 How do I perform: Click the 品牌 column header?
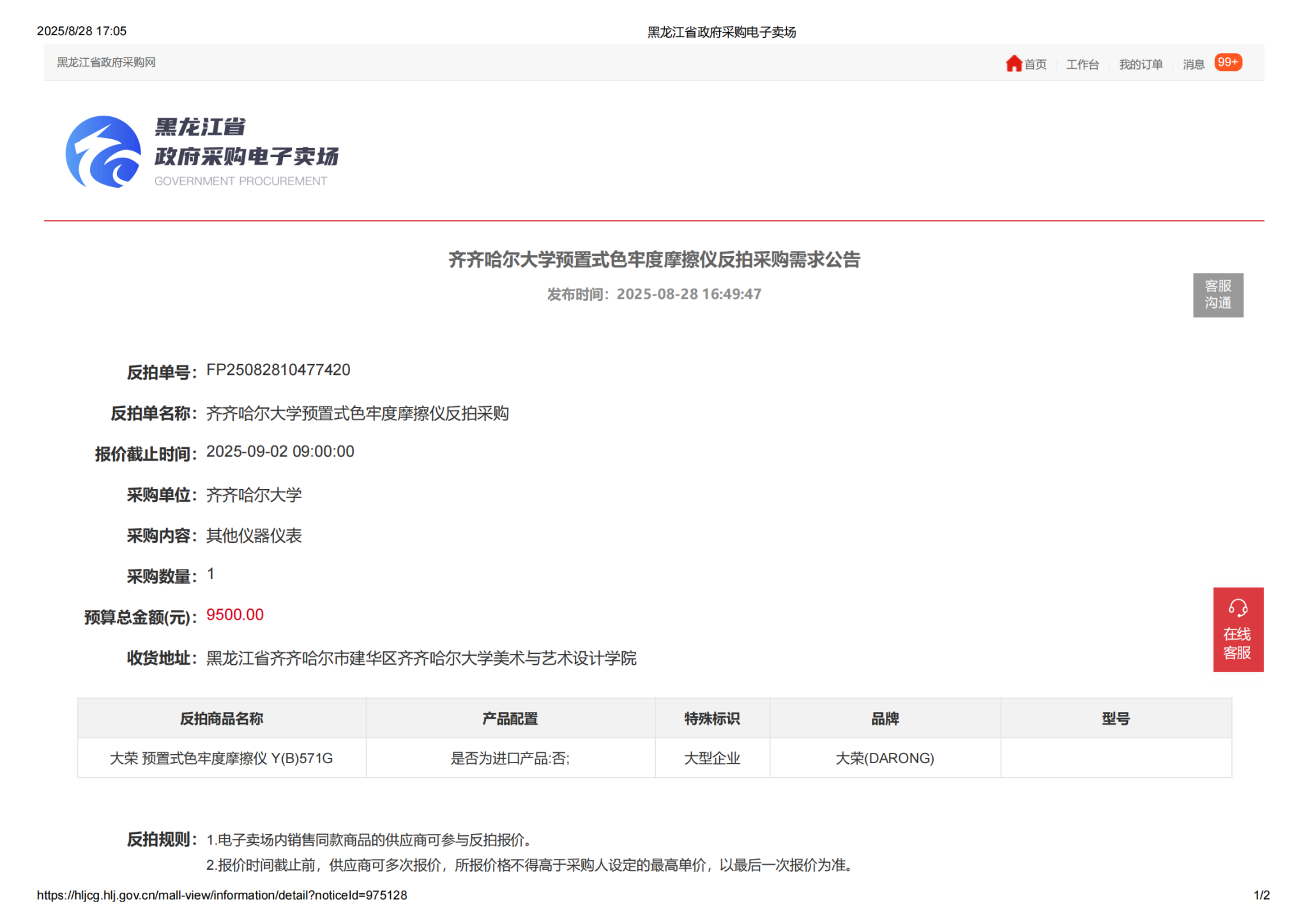pos(885,718)
